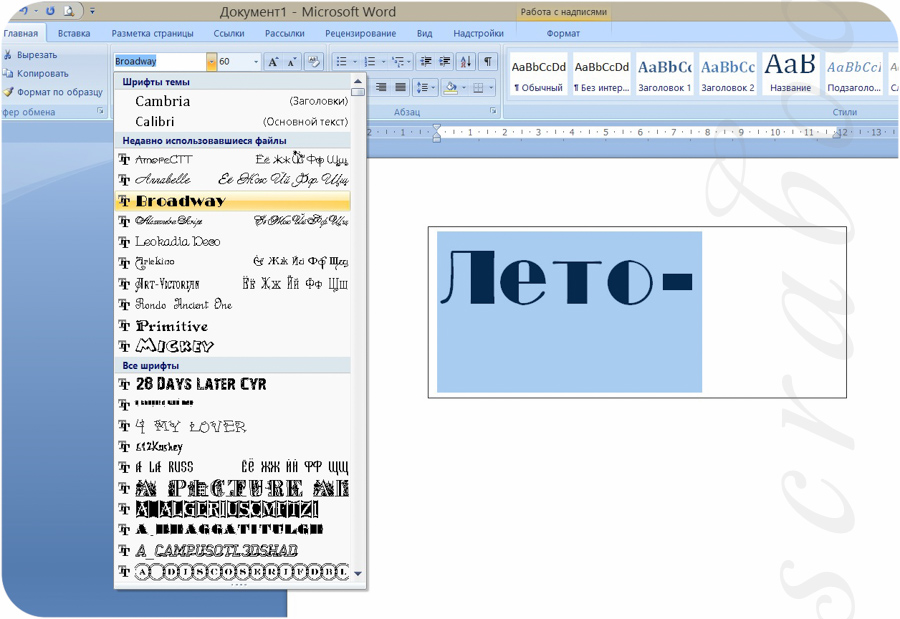Open the Paragraph (Абзац) dialog launcher

coord(493,111)
